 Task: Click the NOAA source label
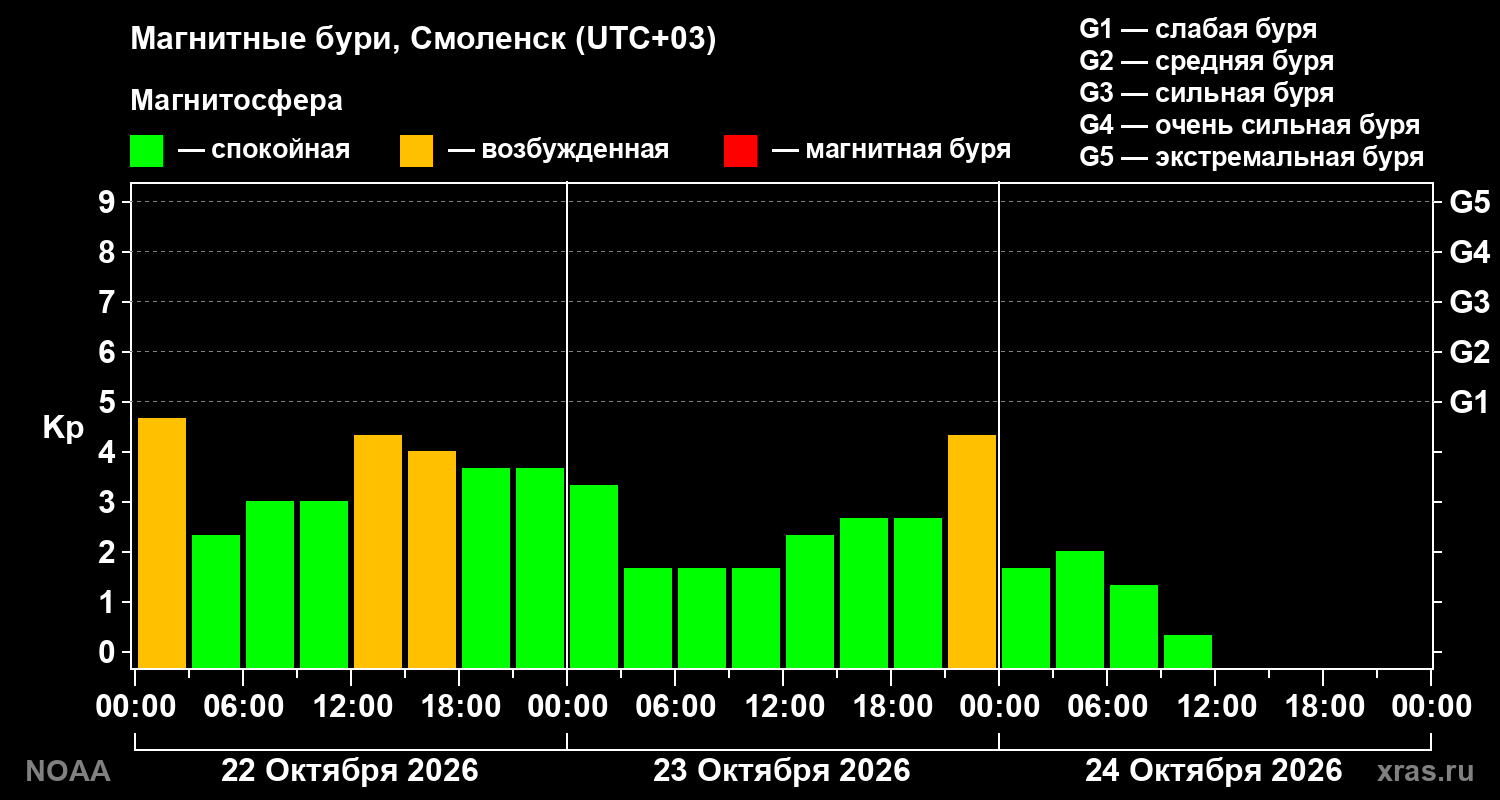[x=68, y=771]
